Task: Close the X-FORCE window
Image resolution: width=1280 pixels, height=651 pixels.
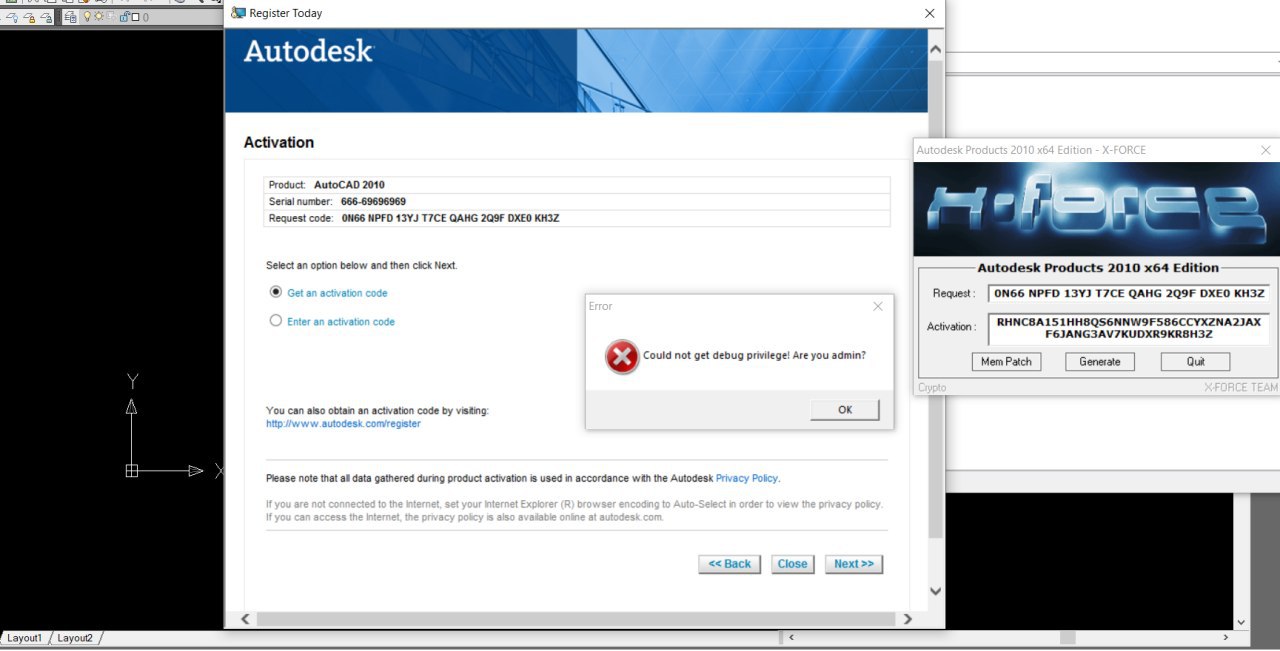Action: tap(1265, 150)
